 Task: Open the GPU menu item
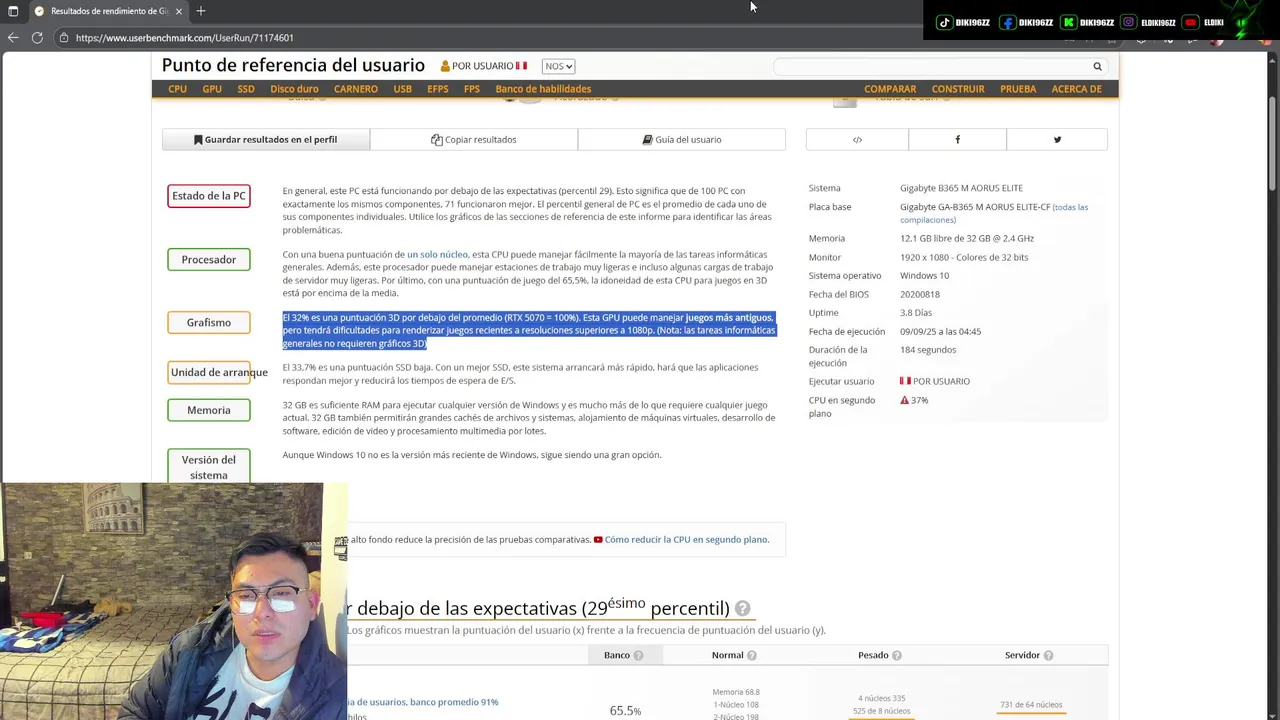point(212,89)
